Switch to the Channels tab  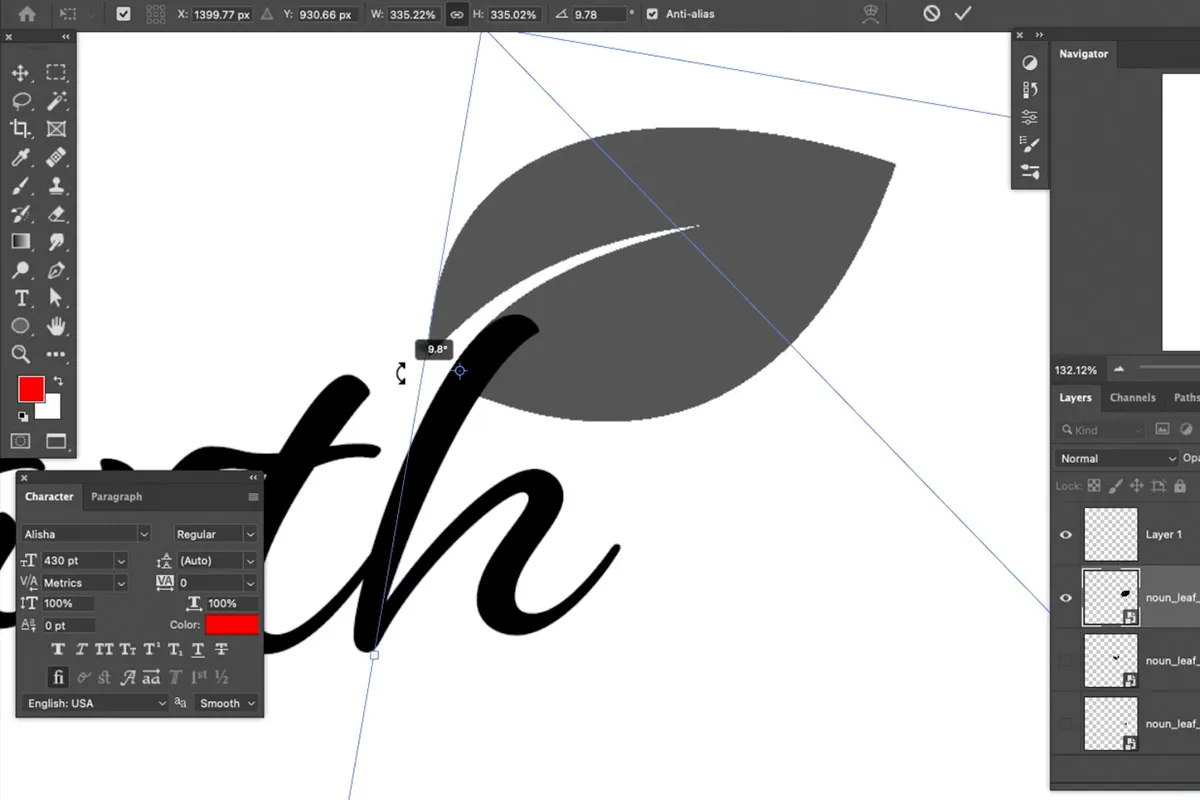1133,397
